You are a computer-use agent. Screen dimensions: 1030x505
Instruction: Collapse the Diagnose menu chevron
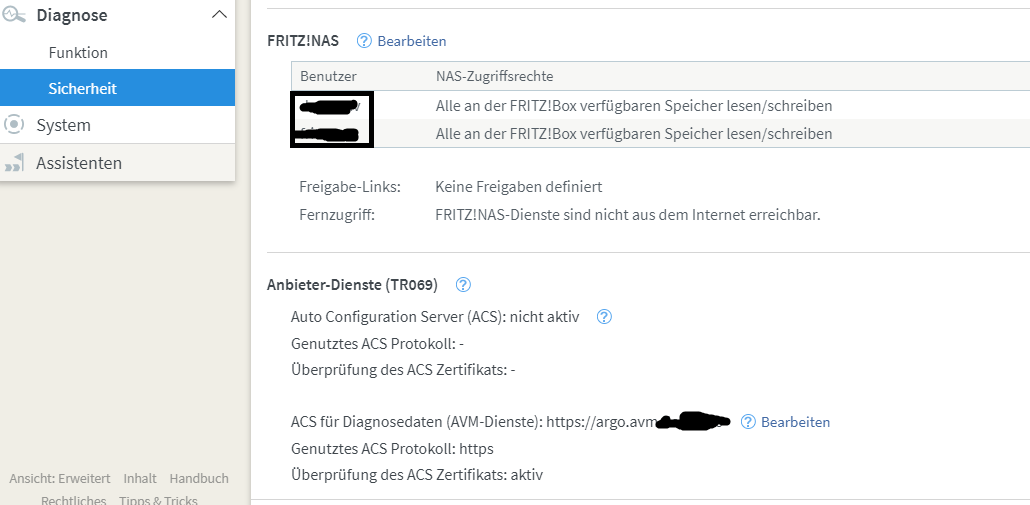point(219,15)
